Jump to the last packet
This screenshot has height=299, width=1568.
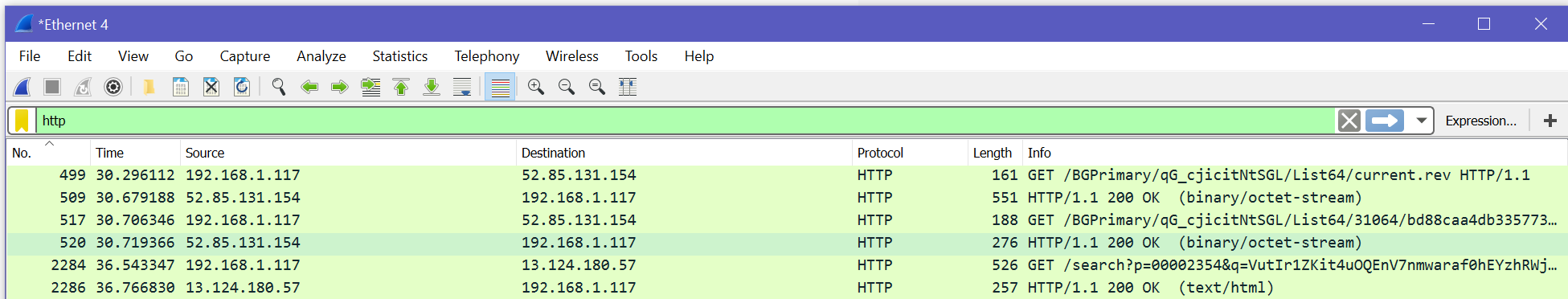(432, 87)
